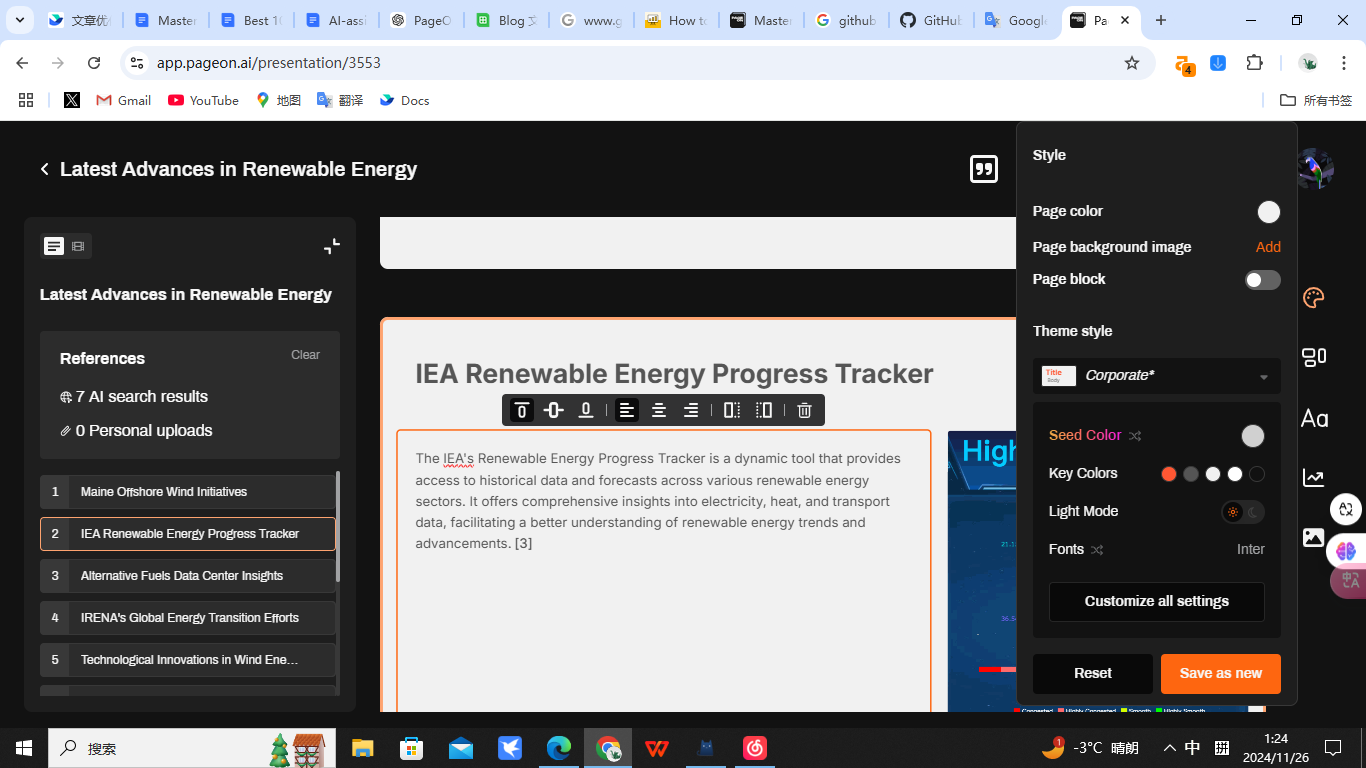1366x768 pixels.
Task: Select Technological Innovations in Wind Energy slide
Action: [188, 660]
